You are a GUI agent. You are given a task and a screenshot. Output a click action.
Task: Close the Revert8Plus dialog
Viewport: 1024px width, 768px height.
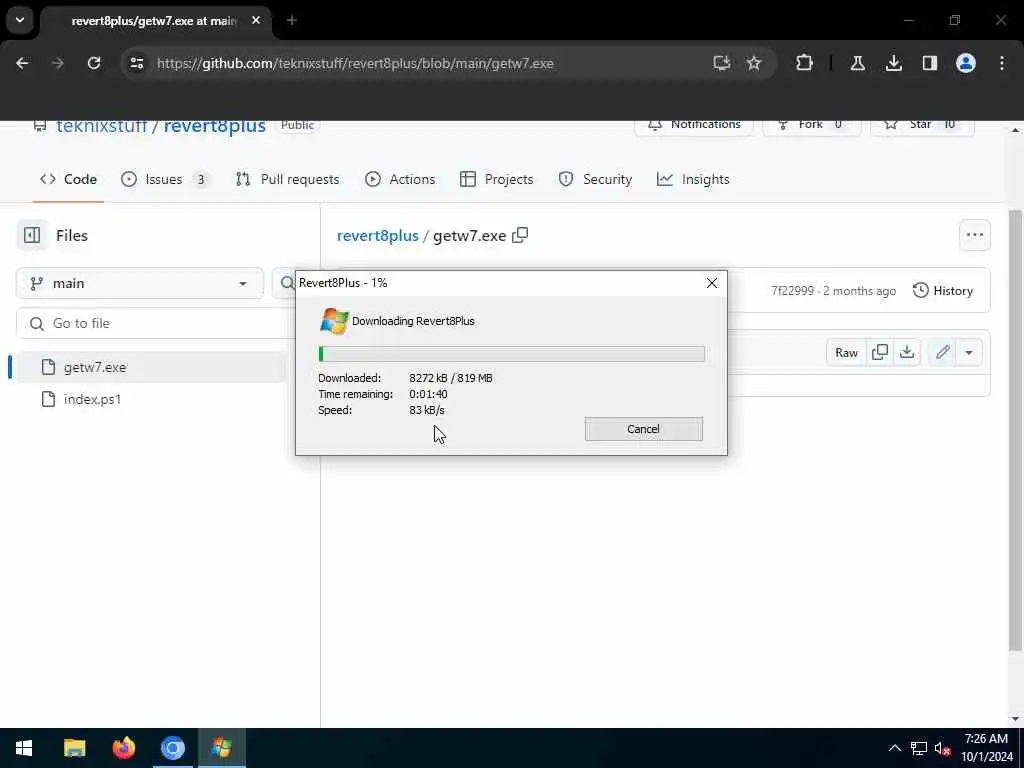(712, 283)
